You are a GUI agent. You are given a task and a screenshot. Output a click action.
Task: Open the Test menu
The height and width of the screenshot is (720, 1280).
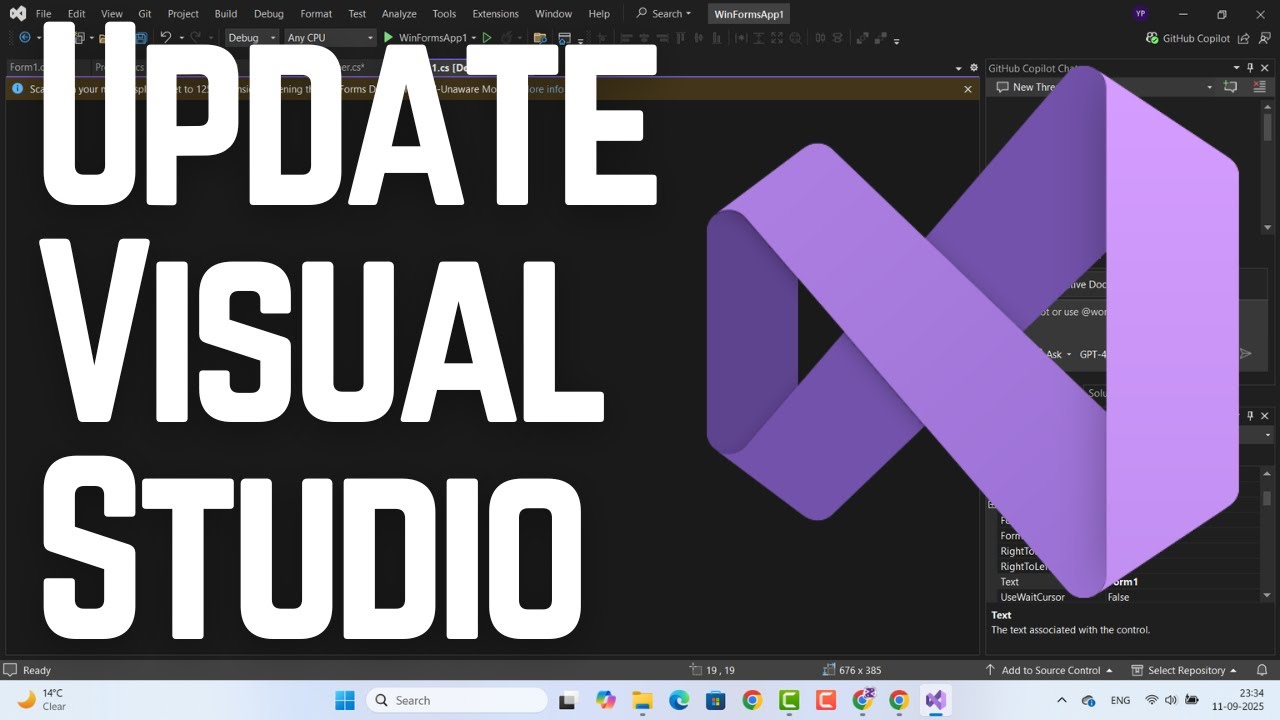tap(357, 14)
